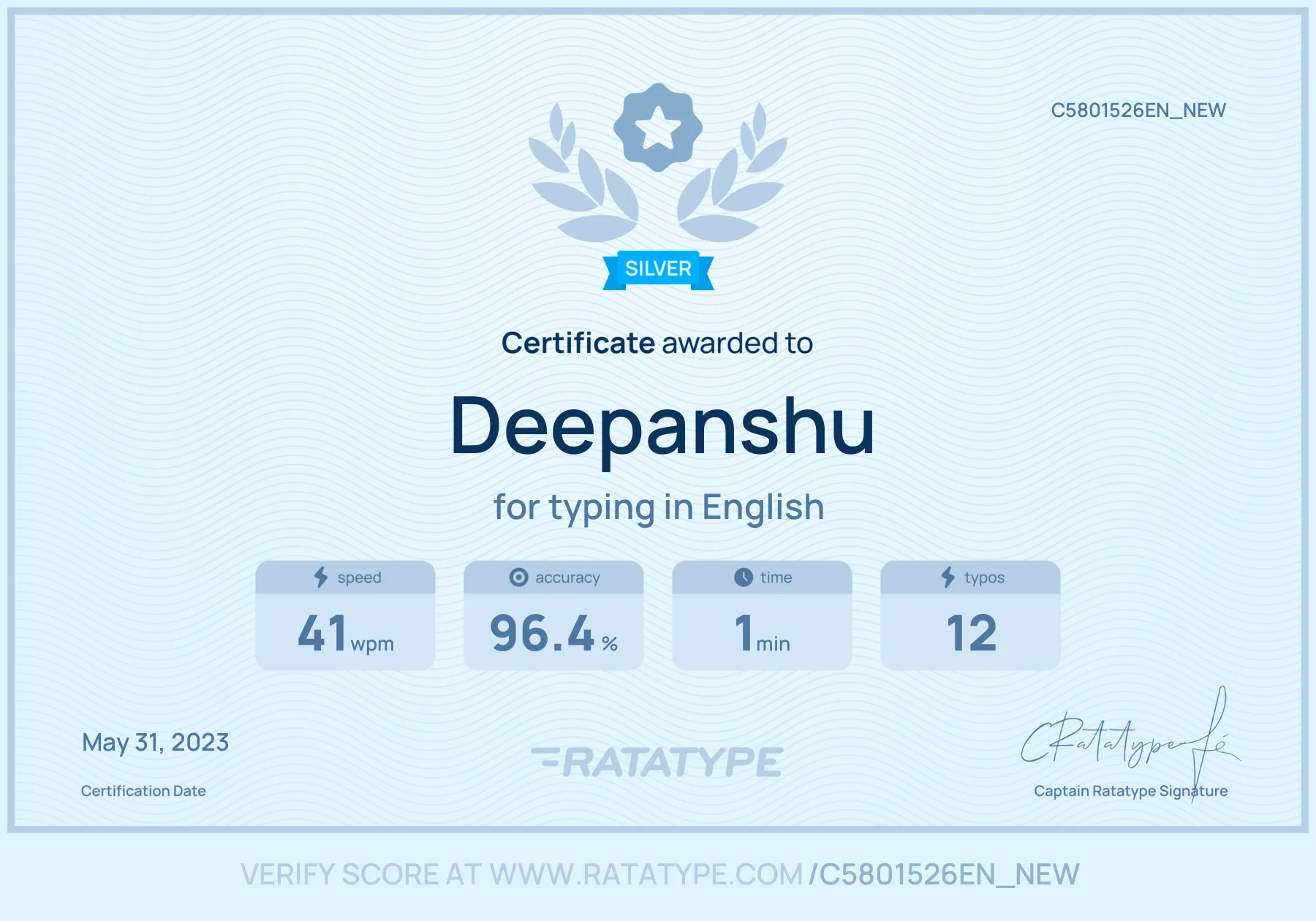Click the silver star badge icon

pos(658,127)
